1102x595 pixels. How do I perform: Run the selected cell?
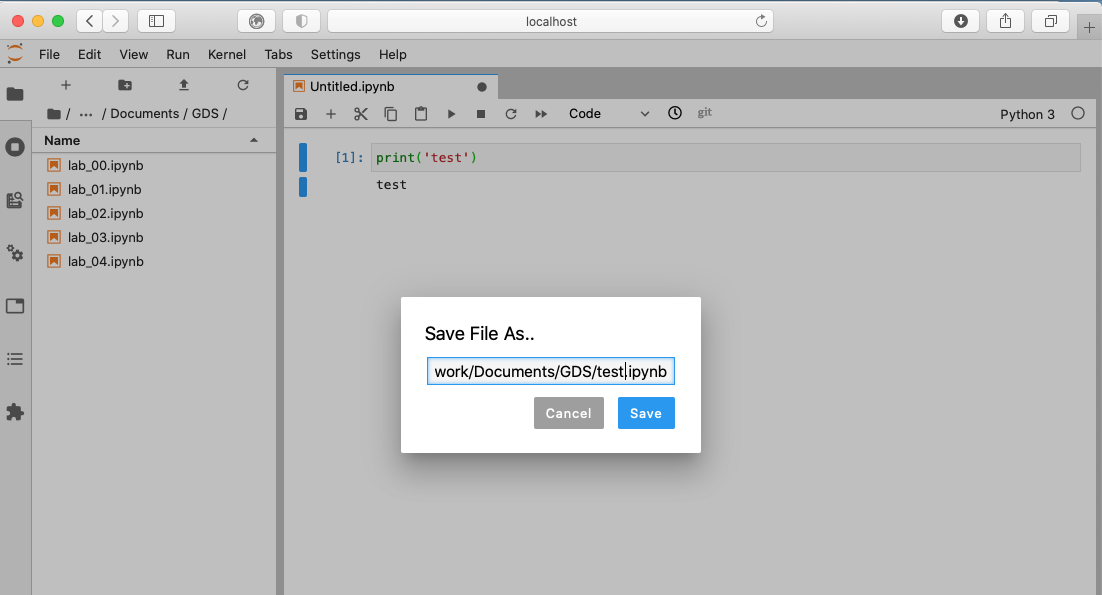(x=451, y=114)
